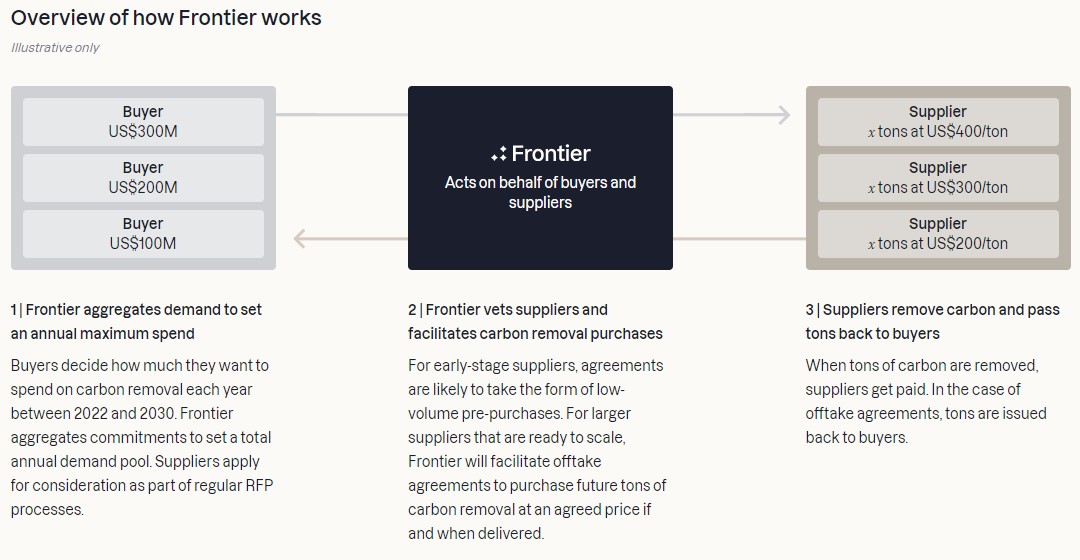Select the Buyer US$300M box
The width and height of the screenshot is (1080, 560).
pos(143,122)
